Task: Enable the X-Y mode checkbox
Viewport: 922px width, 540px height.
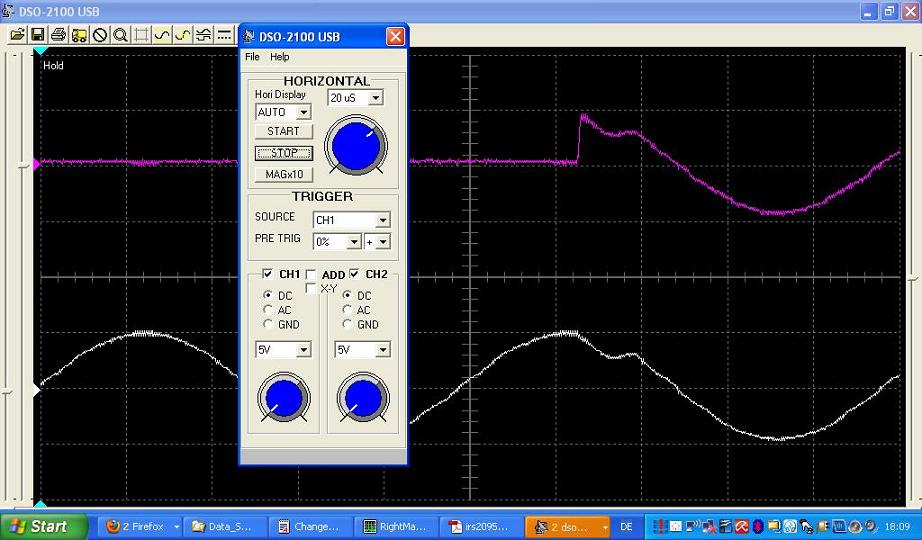Action: (311, 288)
